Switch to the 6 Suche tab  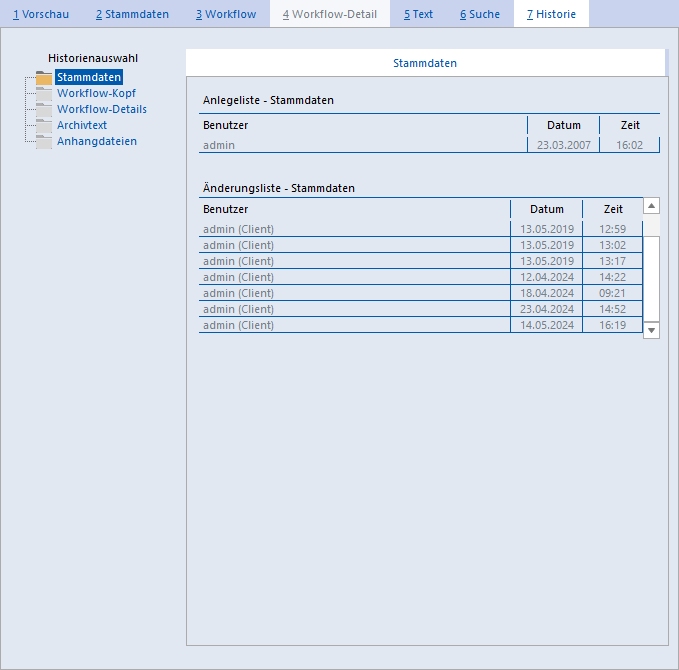(480, 14)
